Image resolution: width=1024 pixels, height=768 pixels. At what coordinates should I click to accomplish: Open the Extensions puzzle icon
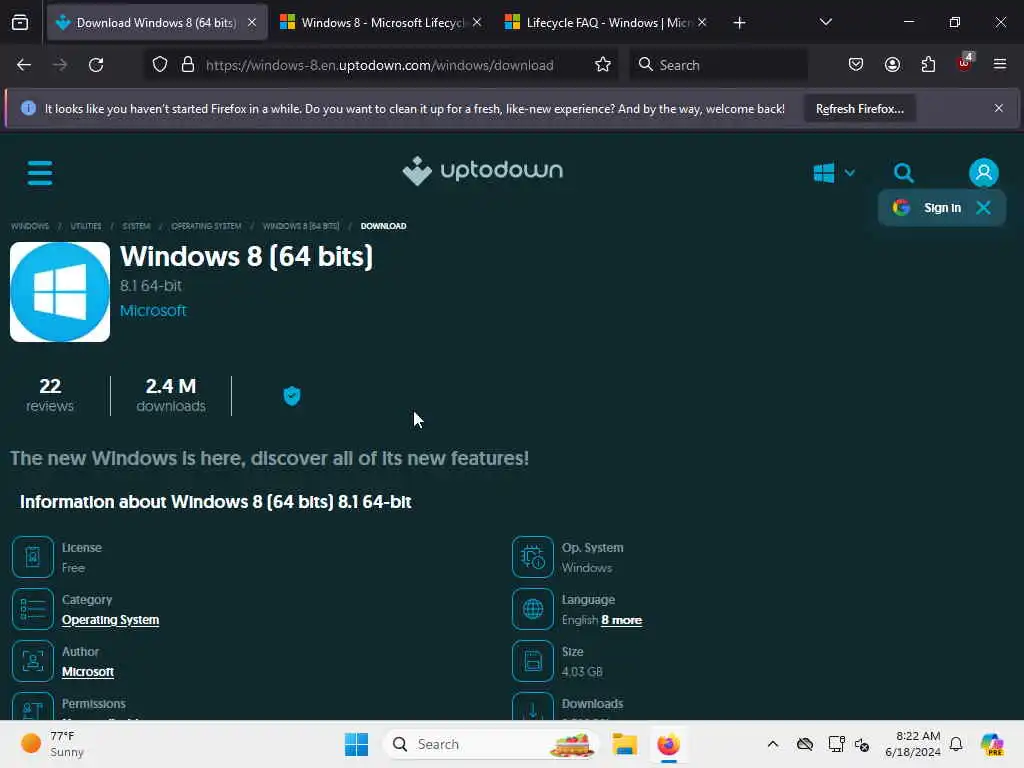[x=928, y=65]
